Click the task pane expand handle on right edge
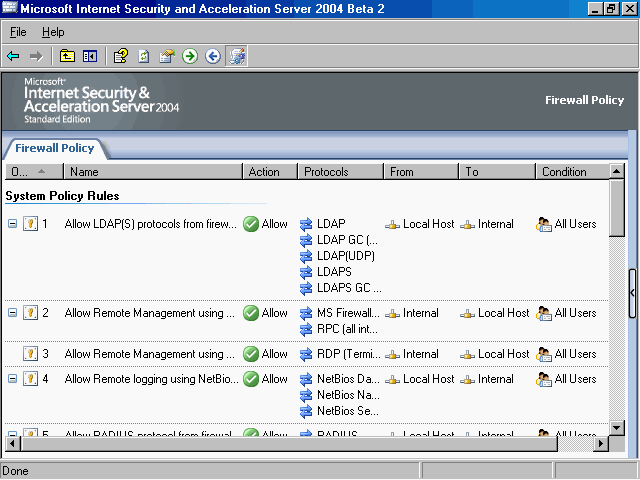Viewport: 640px width, 480px height. pyautogui.click(x=632, y=290)
